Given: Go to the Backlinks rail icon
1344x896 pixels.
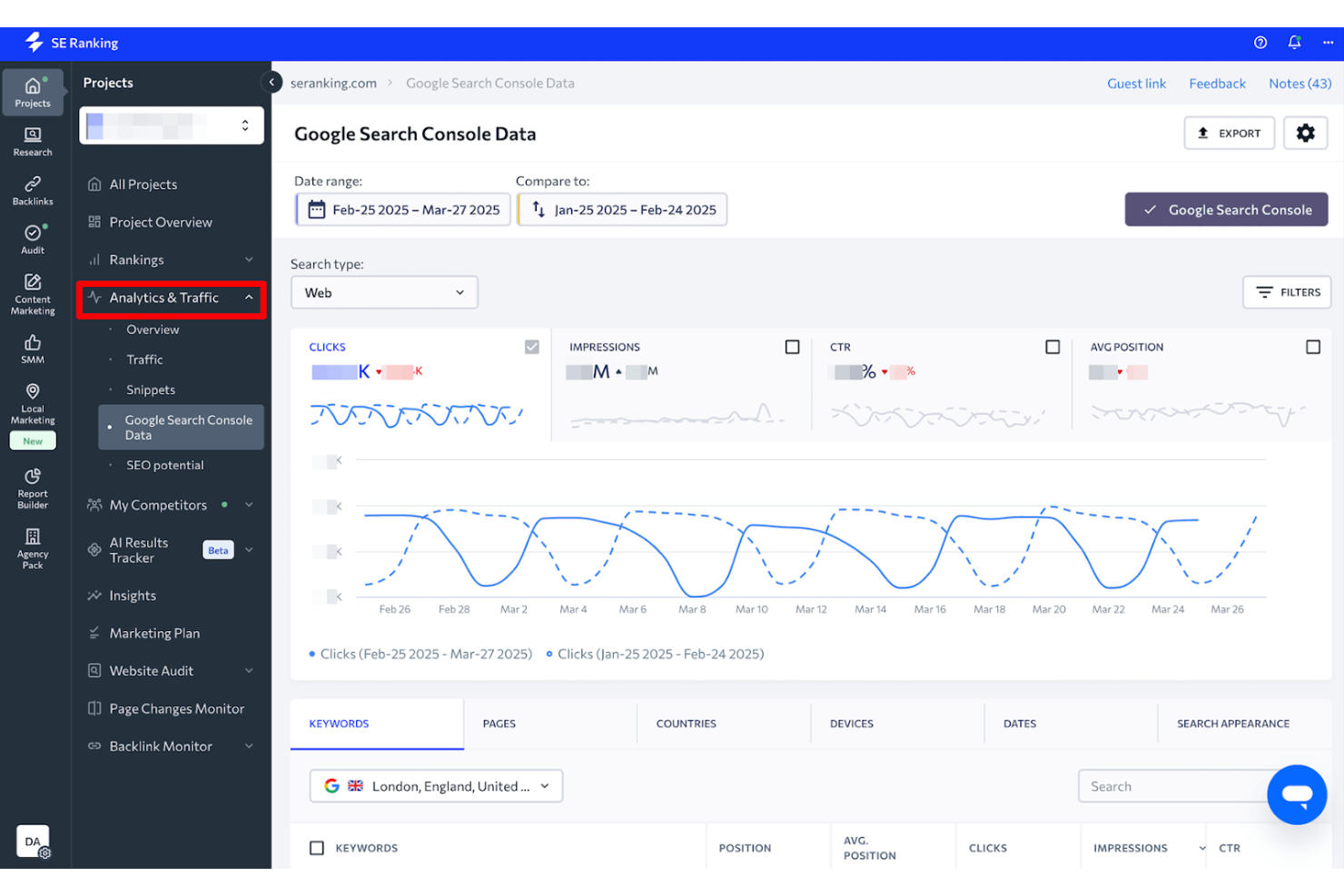Looking at the screenshot, I should pyautogui.click(x=33, y=191).
